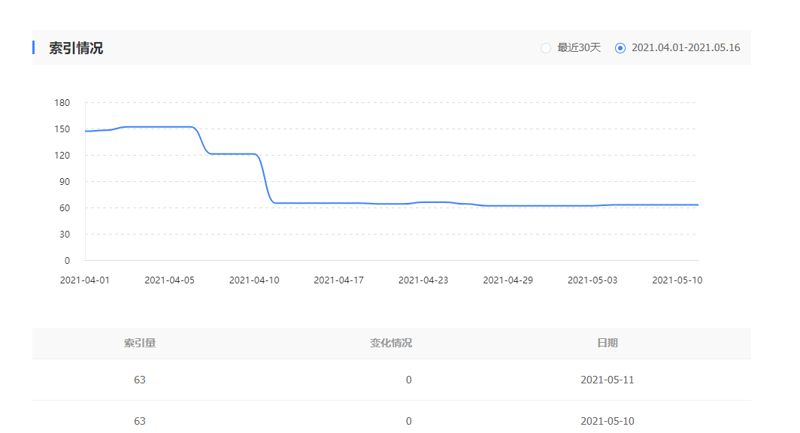Click 2021-04-23 label on chart x-axis
Image resolution: width=800 pixels, height=433 pixels.
pyautogui.click(x=423, y=281)
